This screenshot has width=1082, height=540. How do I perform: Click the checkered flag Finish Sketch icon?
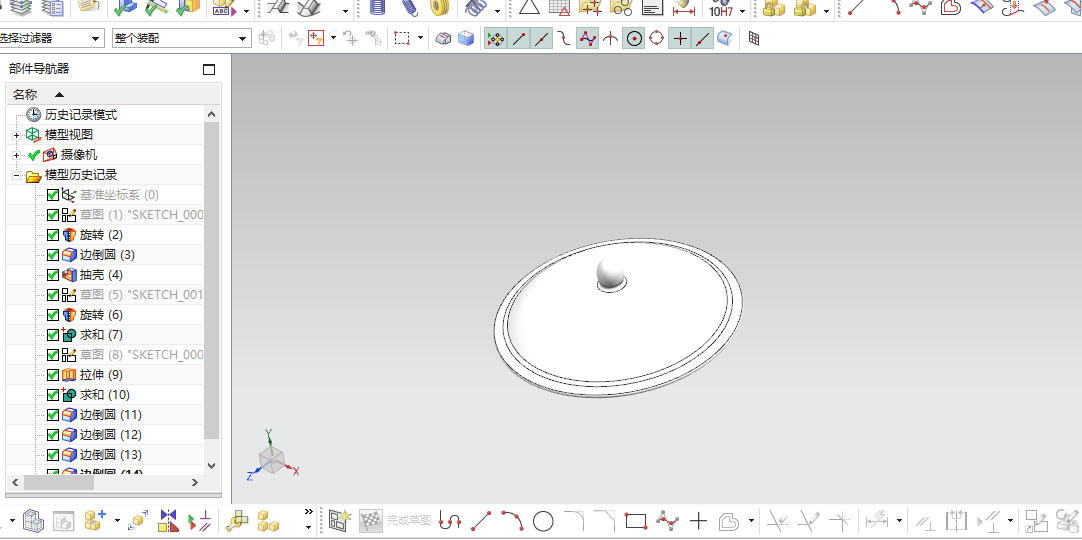[x=371, y=520]
